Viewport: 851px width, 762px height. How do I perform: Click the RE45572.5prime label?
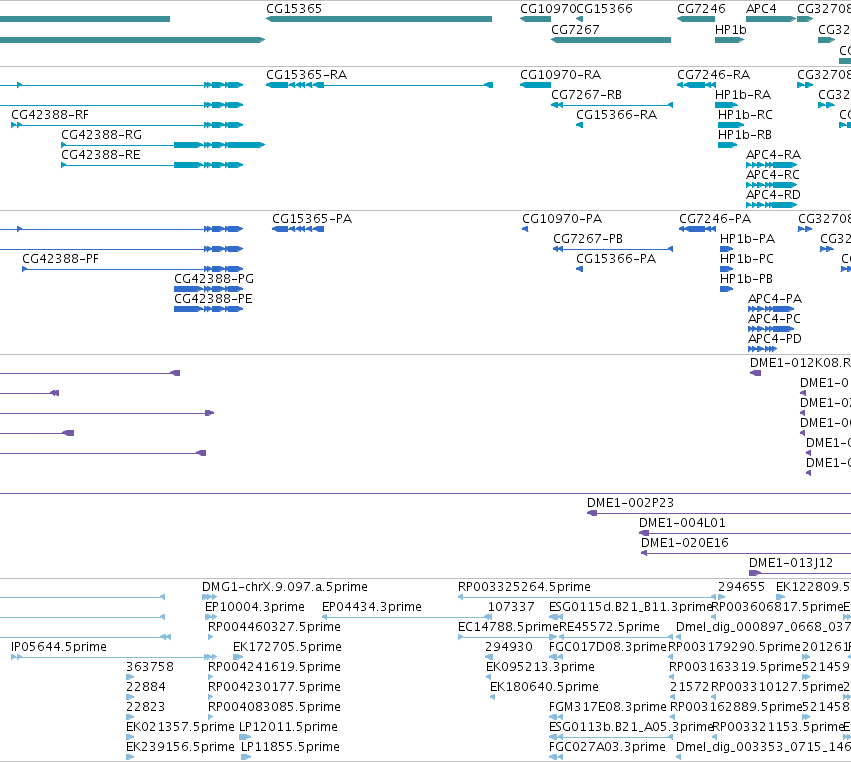tap(609, 627)
